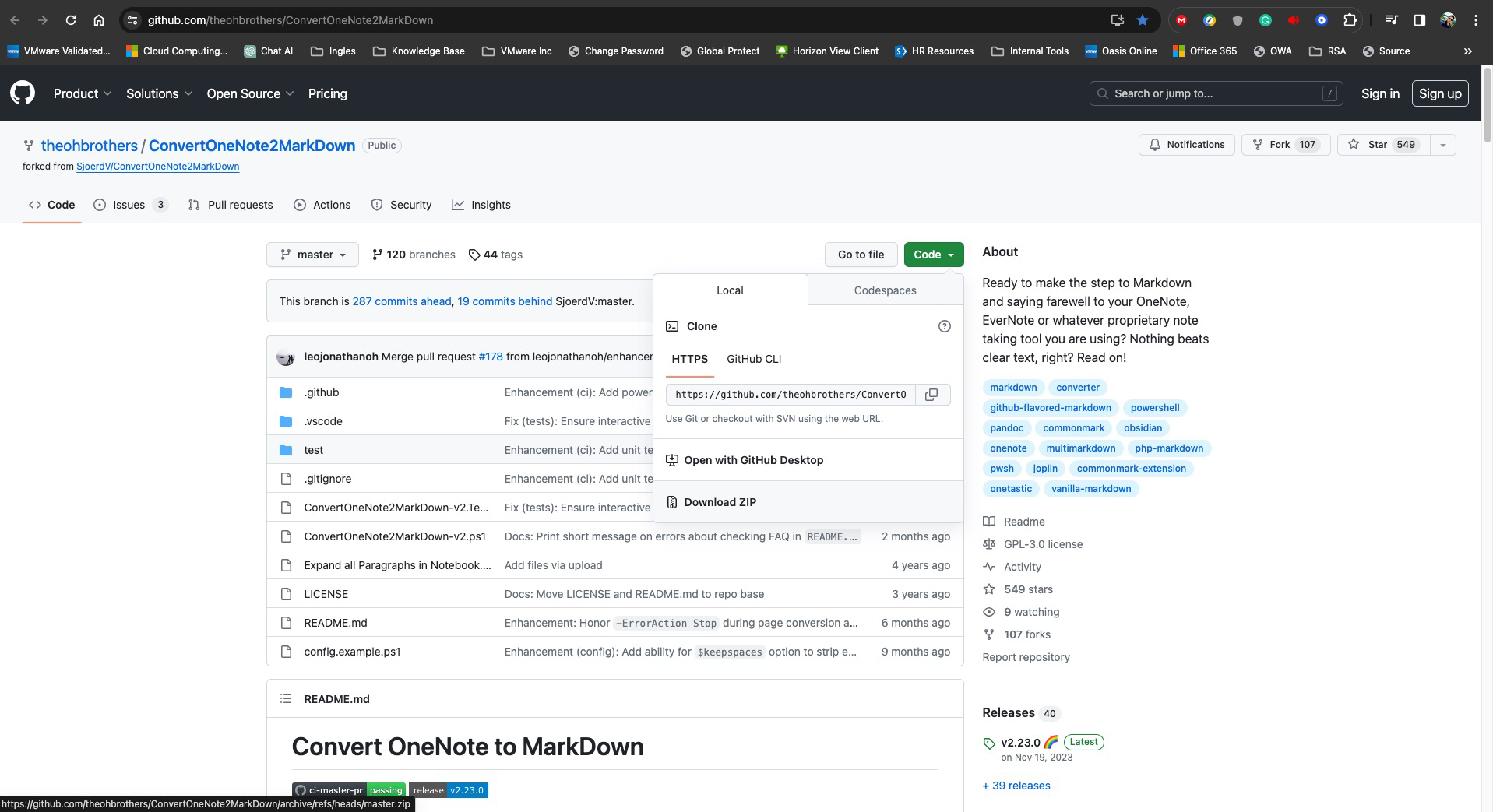
Task: Open the browser extensions puzzle icon
Action: point(1350,20)
